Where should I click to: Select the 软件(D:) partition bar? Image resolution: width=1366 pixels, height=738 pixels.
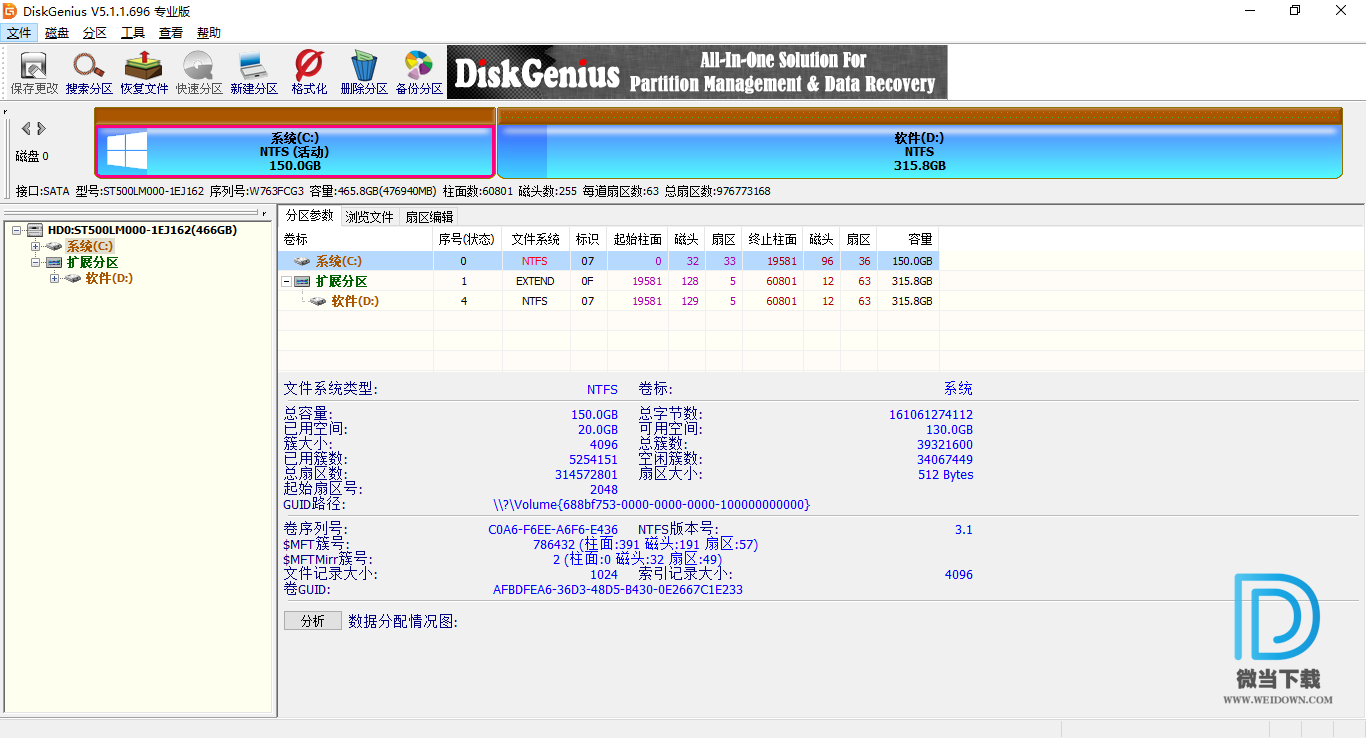[919, 151]
